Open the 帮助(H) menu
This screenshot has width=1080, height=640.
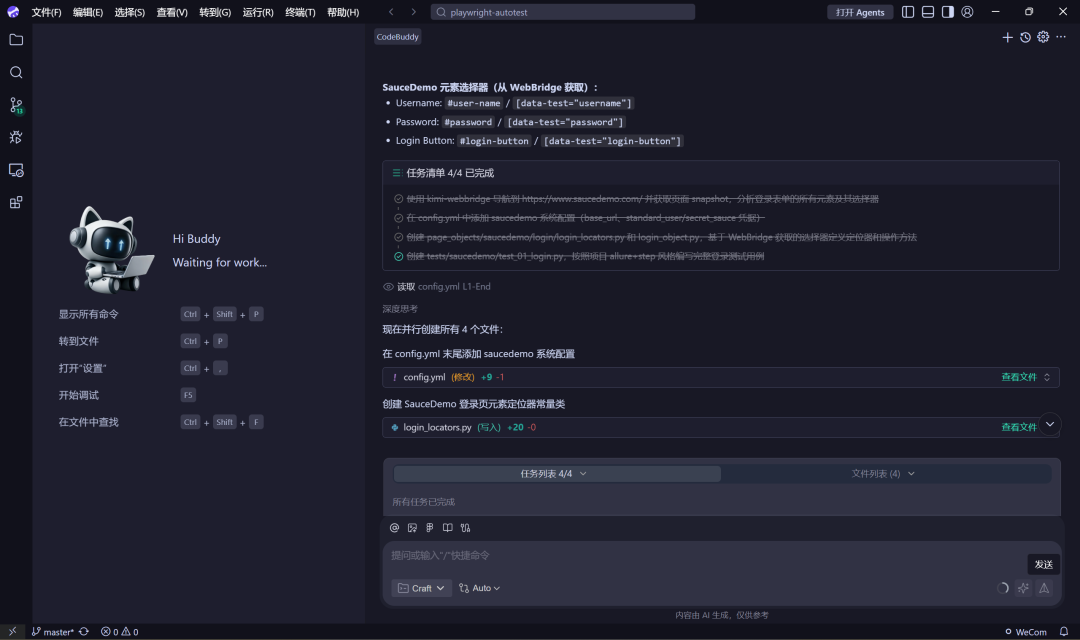click(x=343, y=12)
